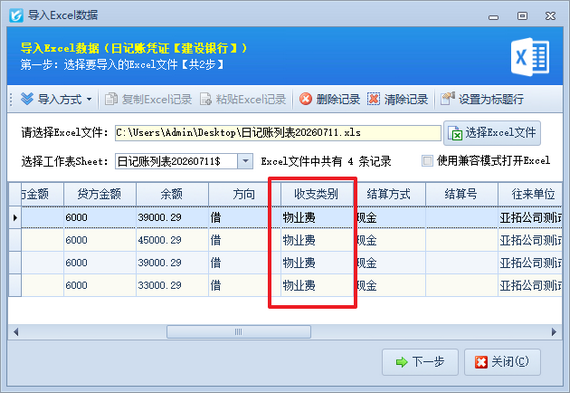Click the 设置为标题行 icon
Viewport: 570px width, 393px height.
coord(447,99)
